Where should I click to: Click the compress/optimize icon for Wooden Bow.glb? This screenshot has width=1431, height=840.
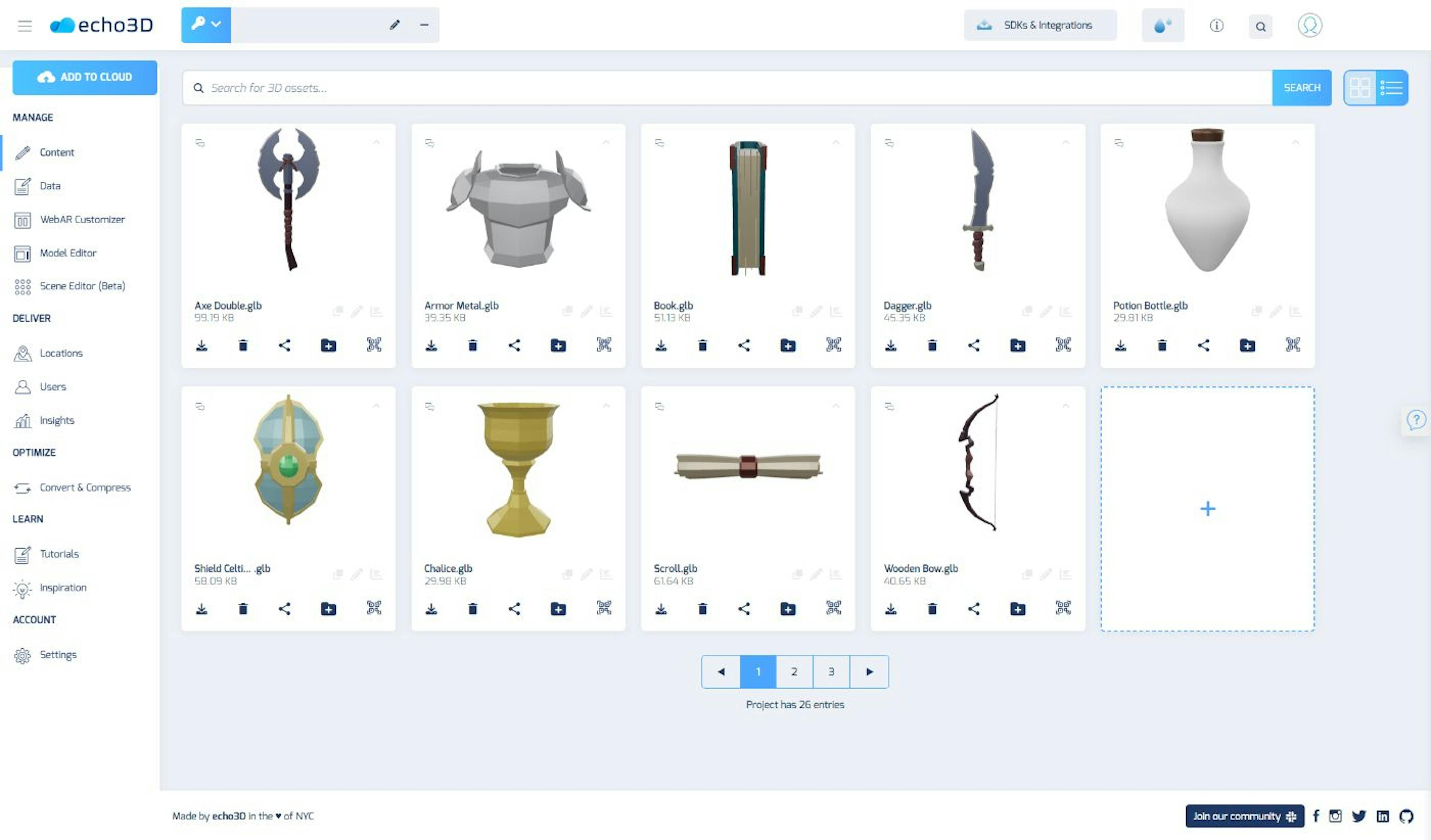tap(1063, 608)
